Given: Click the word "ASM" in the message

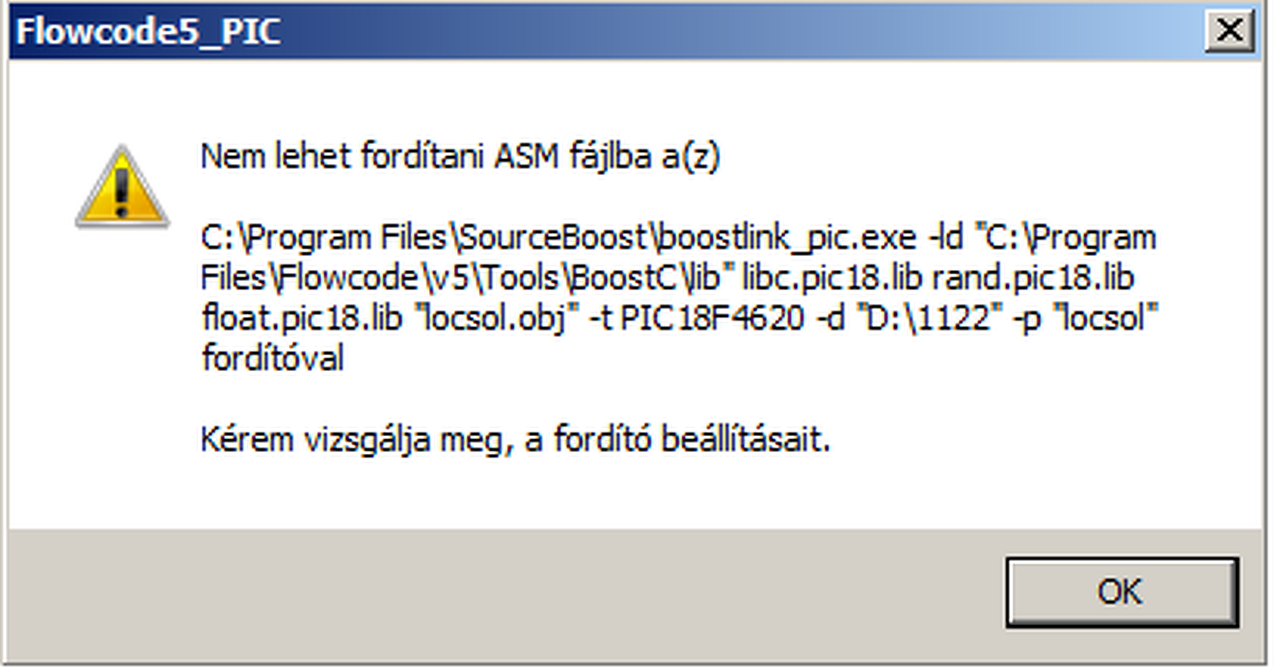Looking at the screenshot, I should coord(523,157).
